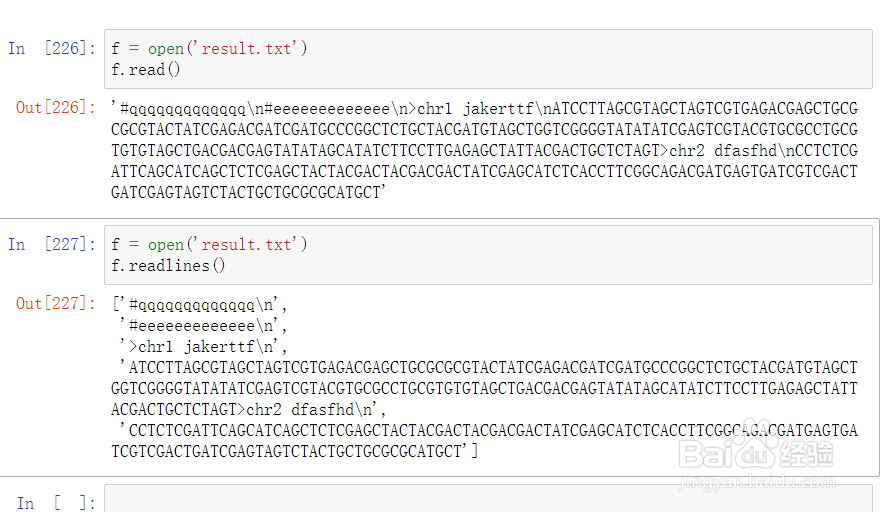
Task: Select the empty code cell at bottom
Action: [488, 498]
